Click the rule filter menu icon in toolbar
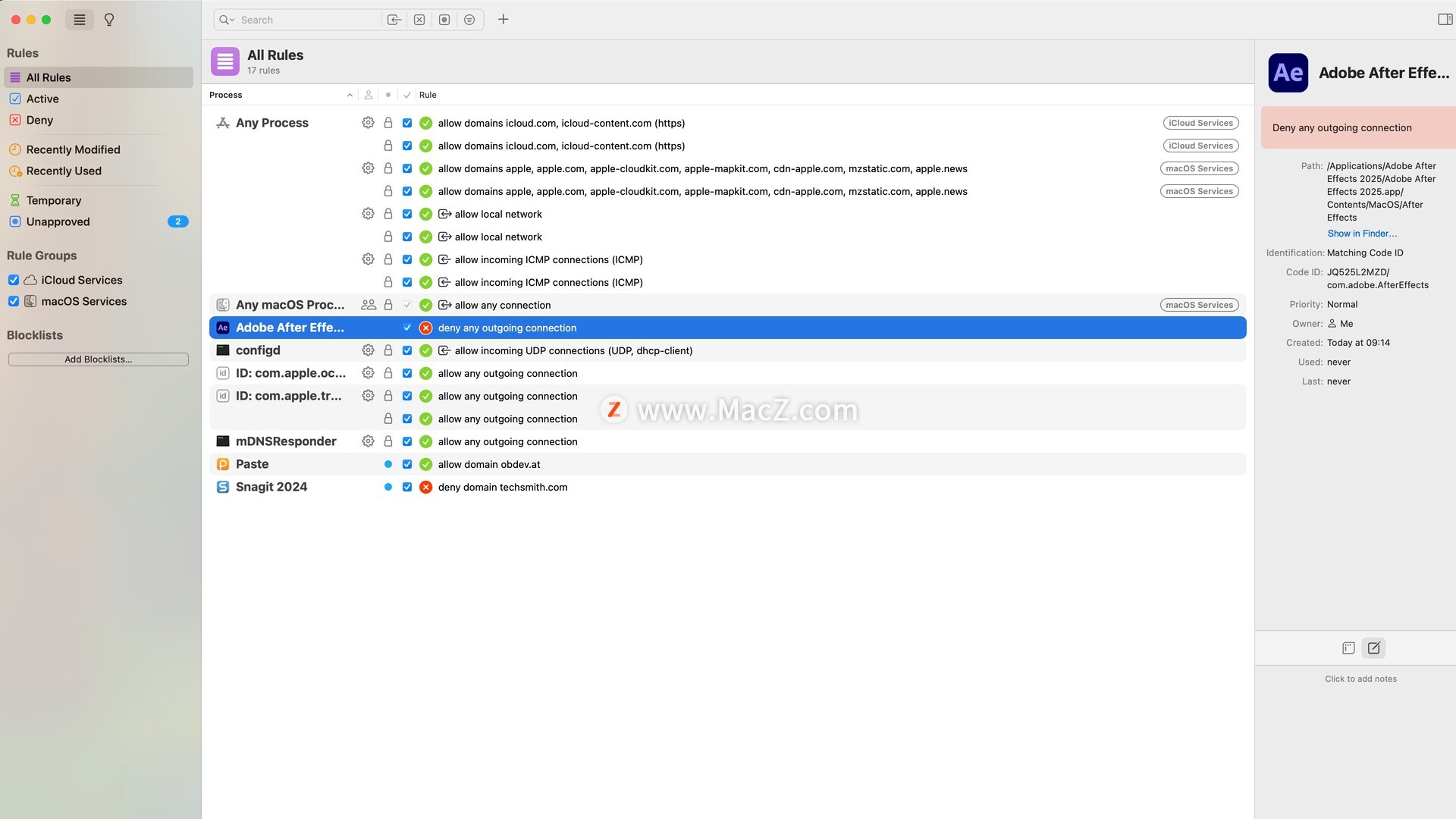Image resolution: width=1456 pixels, height=819 pixels. 469,20
